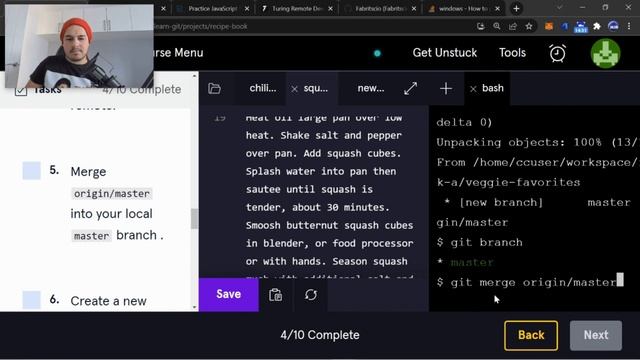The image size is (640, 360).
Task: Open the Get Unstuck menu
Action: 444,53
